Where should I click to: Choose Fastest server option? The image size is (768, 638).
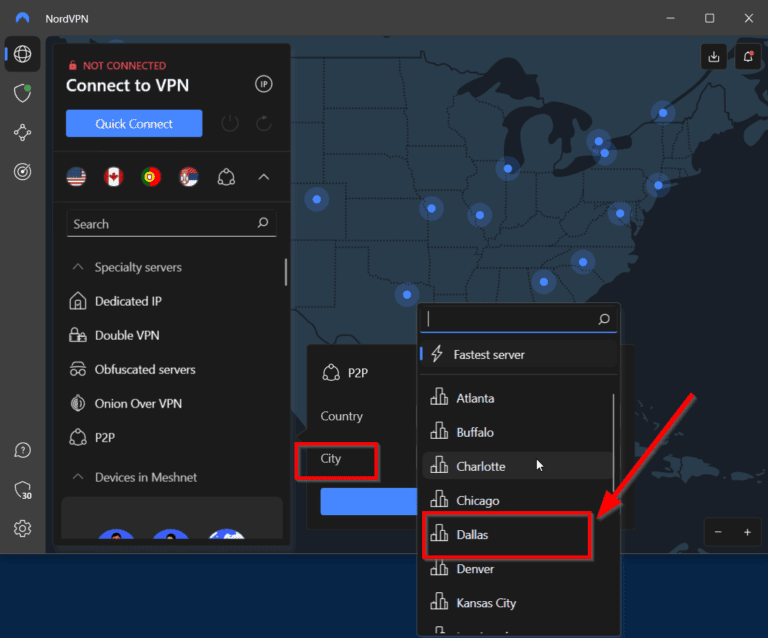click(519, 354)
